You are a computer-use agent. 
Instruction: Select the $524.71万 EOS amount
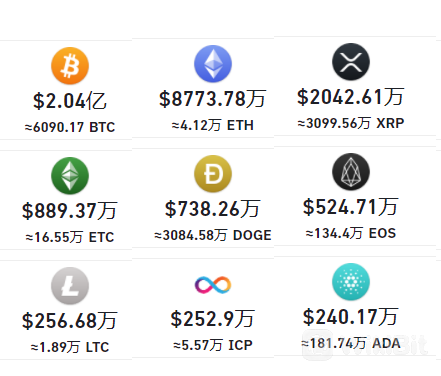click(x=351, y=207)
